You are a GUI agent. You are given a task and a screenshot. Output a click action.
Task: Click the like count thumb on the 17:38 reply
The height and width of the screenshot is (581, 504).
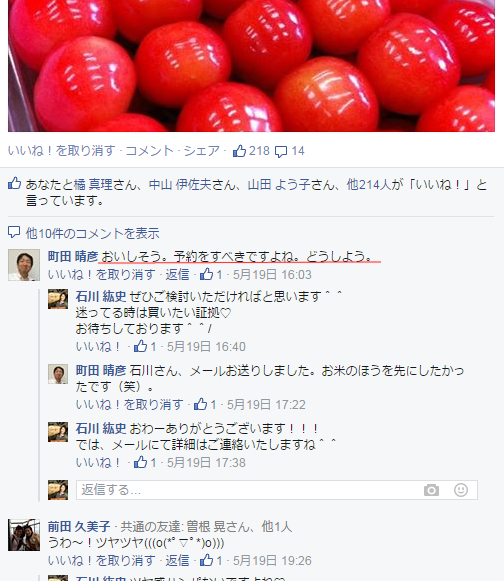[x=140, y=462]
